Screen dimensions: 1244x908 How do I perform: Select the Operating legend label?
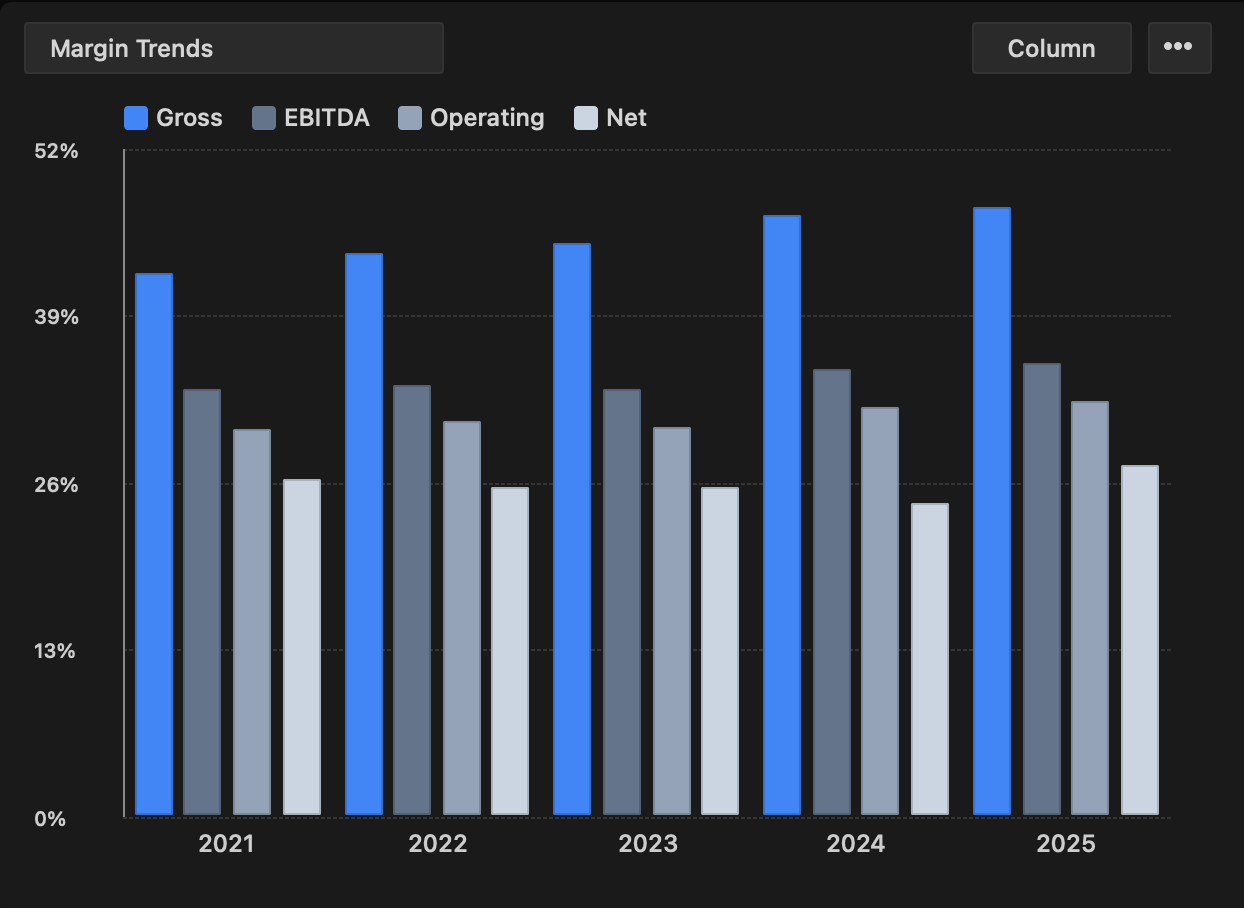tap(484, 117)
